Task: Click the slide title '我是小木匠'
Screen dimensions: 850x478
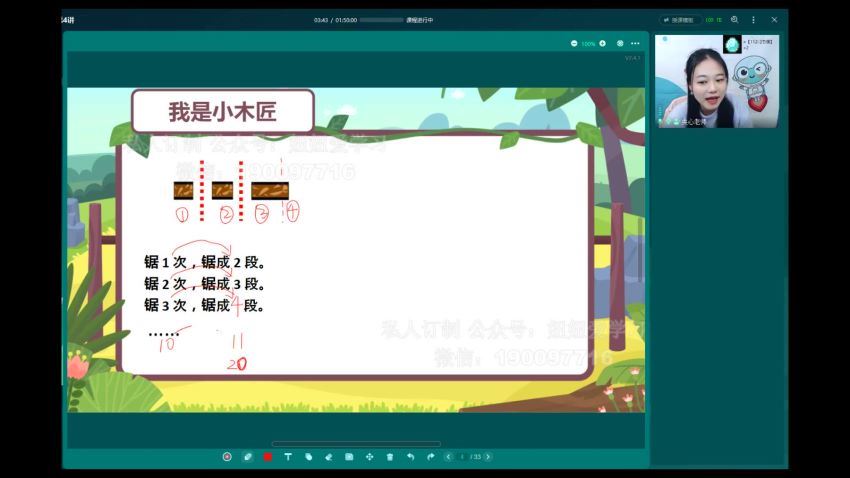Action: point(222,112)
